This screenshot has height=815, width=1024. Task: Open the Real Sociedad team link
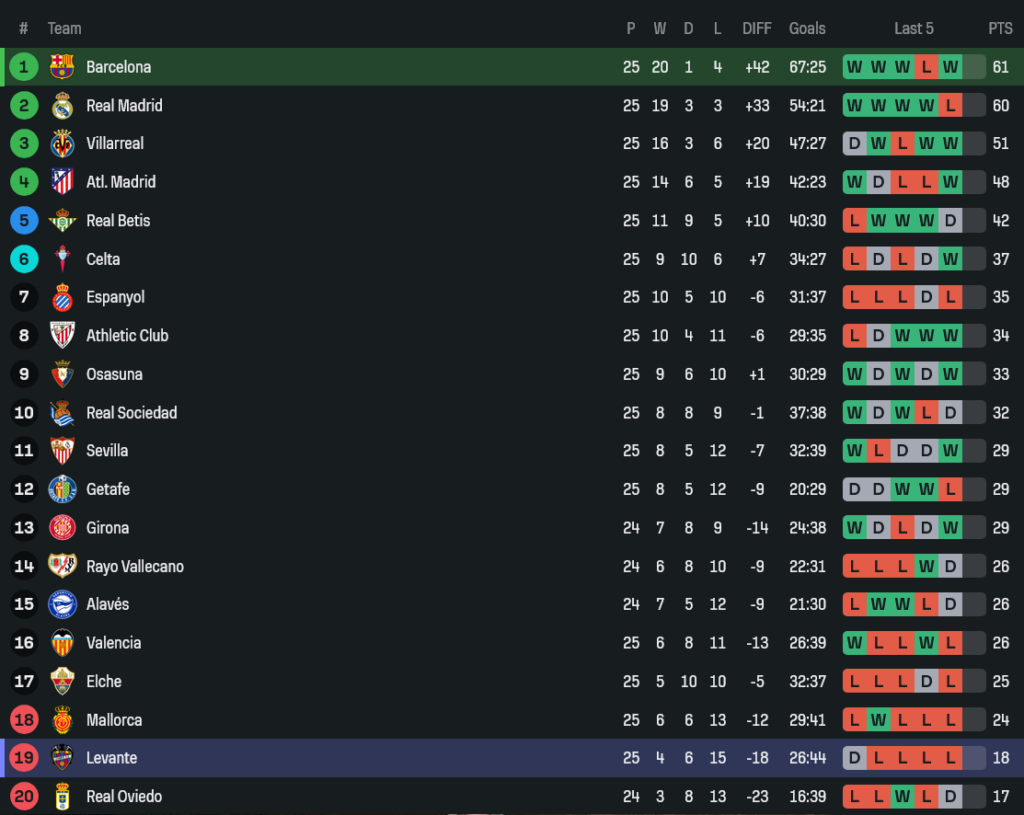[131, 413]
